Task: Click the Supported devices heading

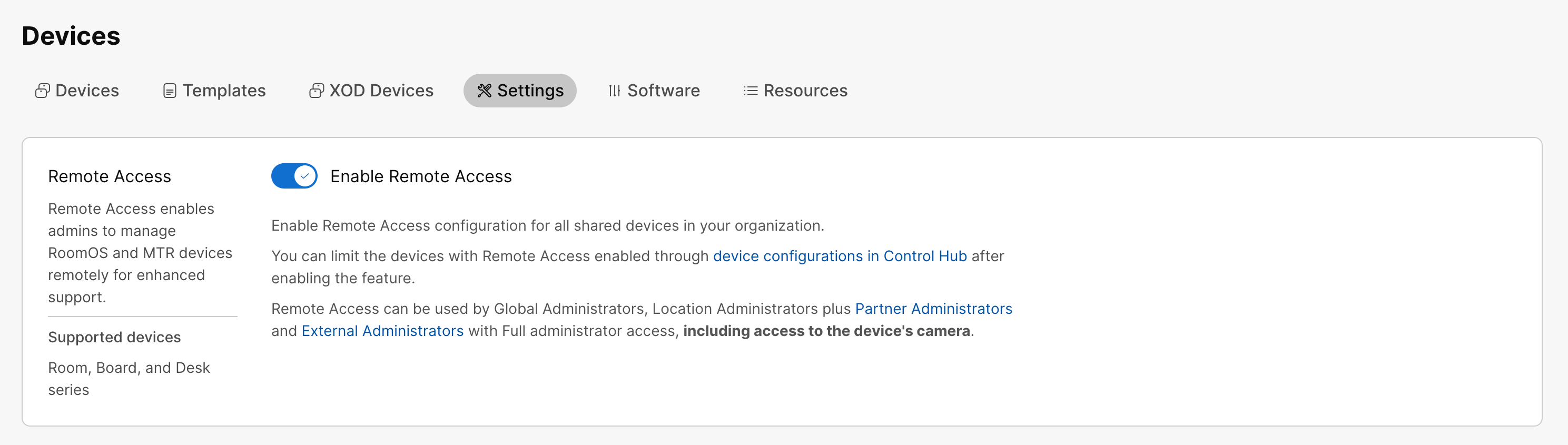Action: 114,337
